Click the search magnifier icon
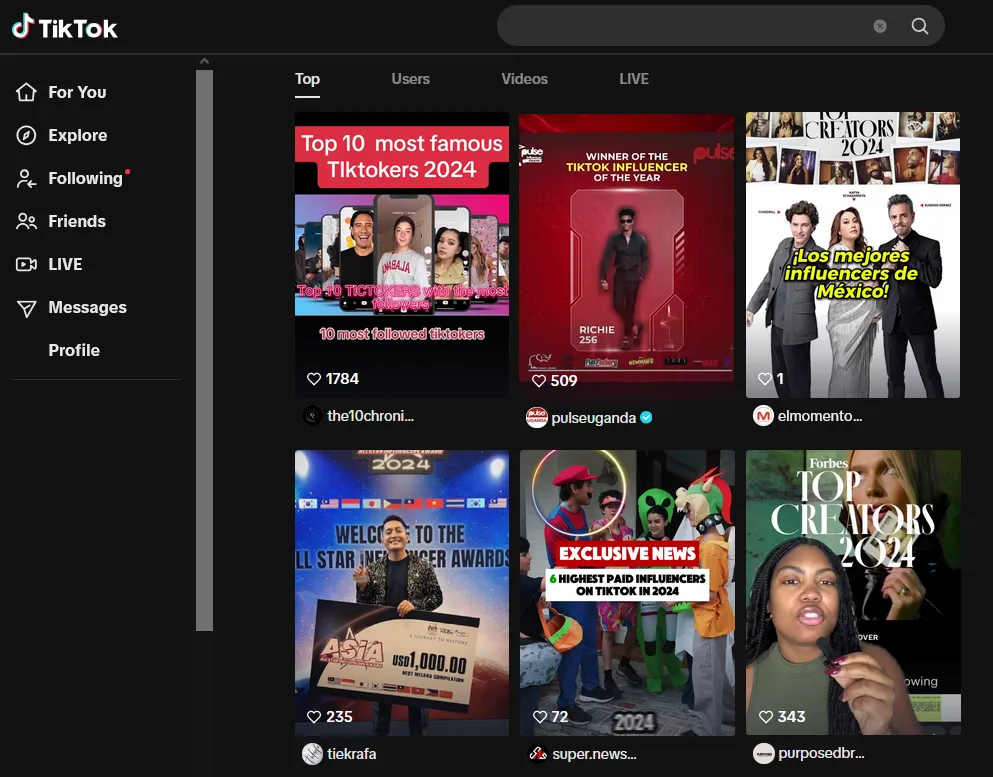This screenshot has height=777, width=993. (920, 26)
